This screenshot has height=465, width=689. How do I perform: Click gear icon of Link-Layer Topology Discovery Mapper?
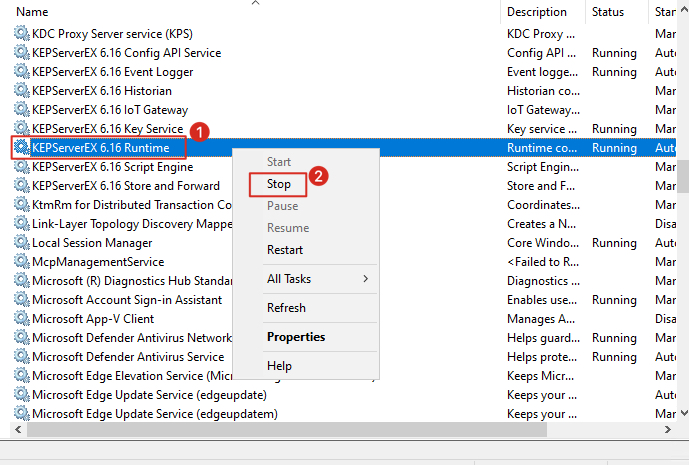coord(22,223)
